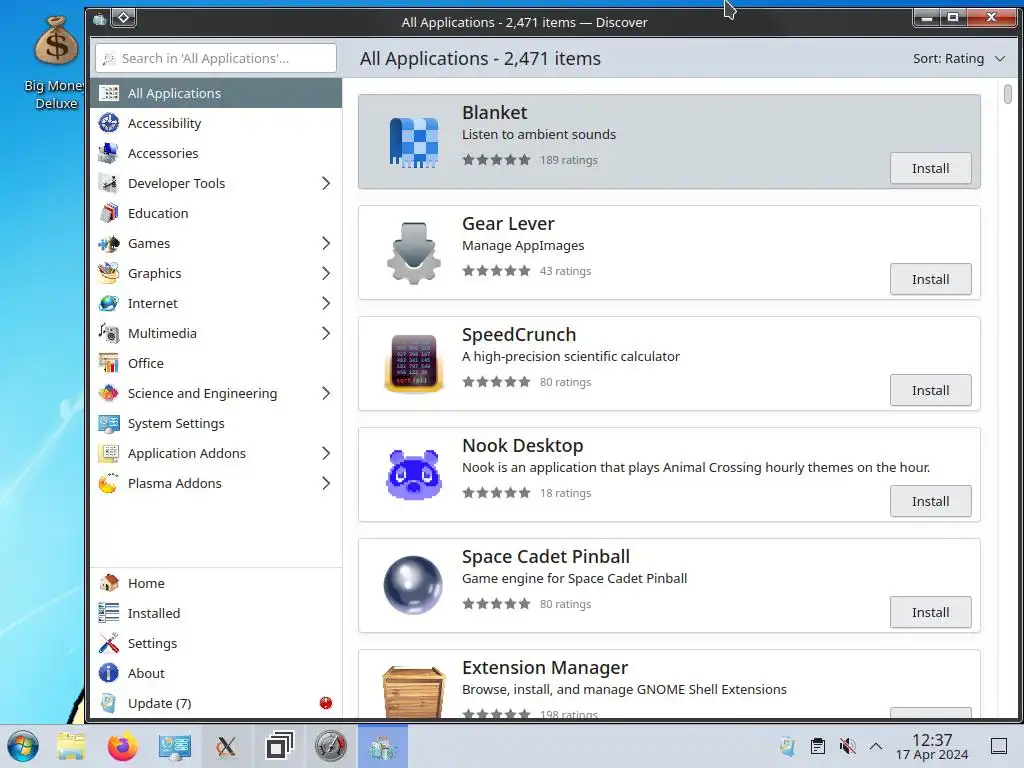Screen dimensions: 1024x768
Task: Click the application list scrollbar handle
Action: point(1008,93)
